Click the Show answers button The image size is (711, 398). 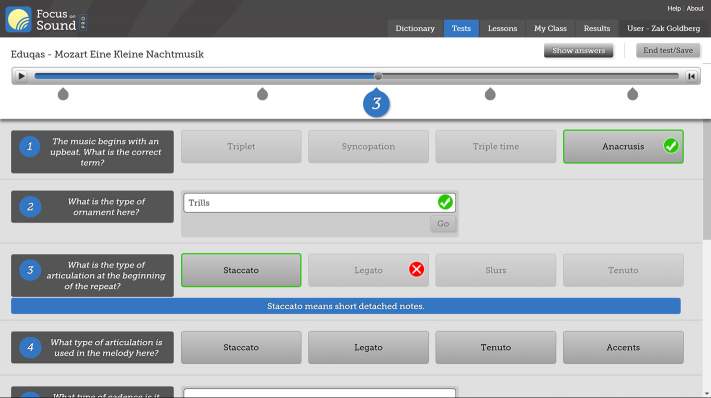(x=578, y=50)
